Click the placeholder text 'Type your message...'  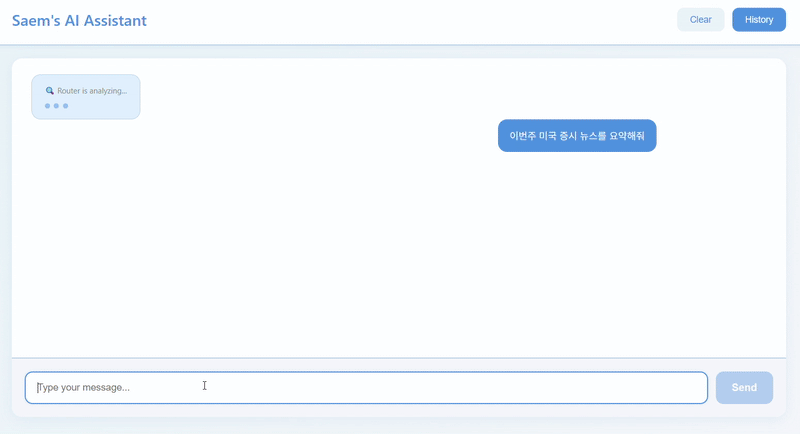pyautogui.click(x=84, y=388)
